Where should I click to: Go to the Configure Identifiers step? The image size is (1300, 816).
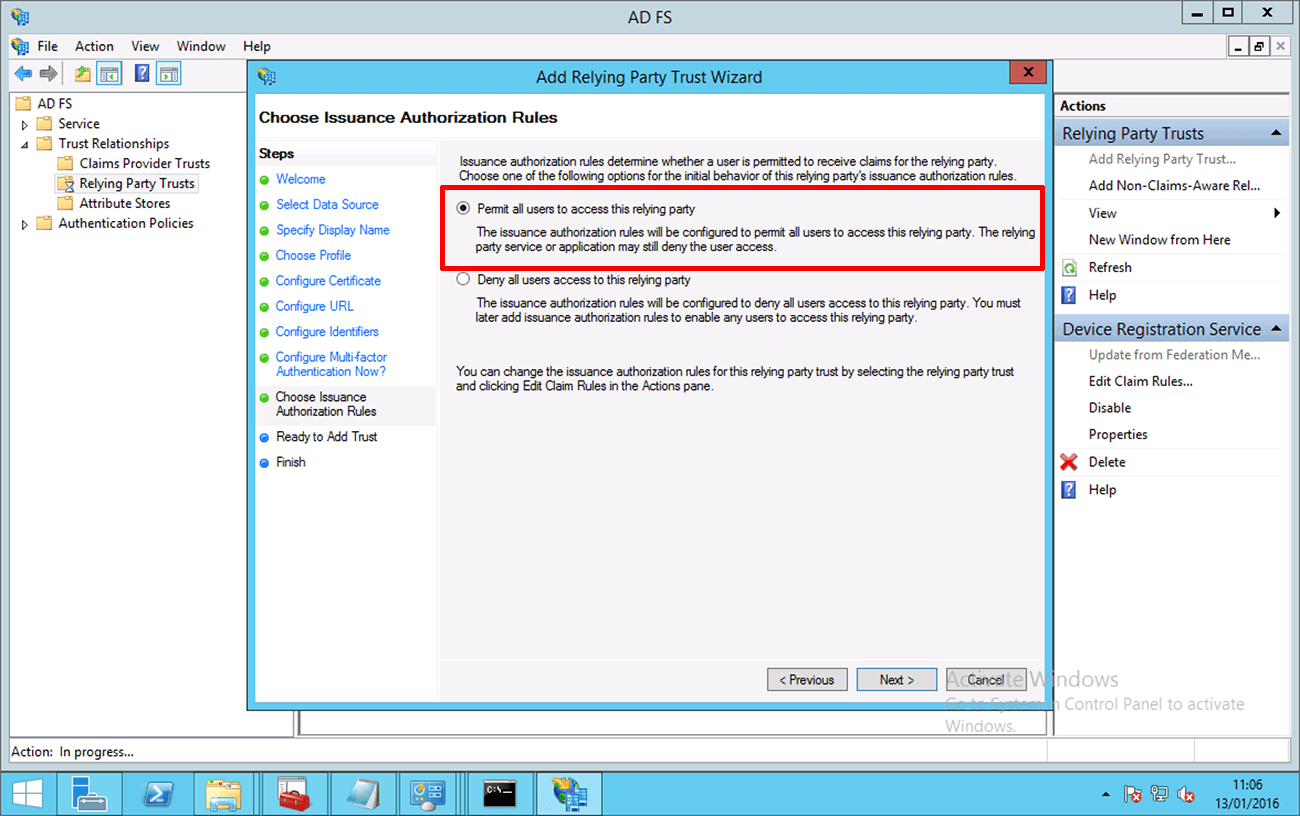pos(327,332)
